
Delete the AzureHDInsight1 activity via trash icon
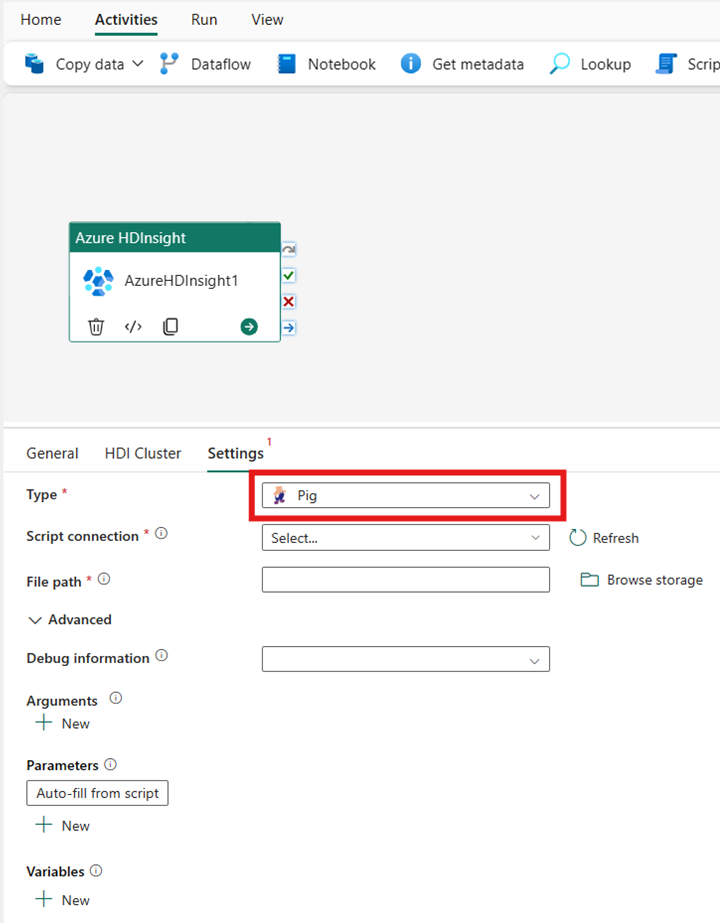tap(96, 326)
